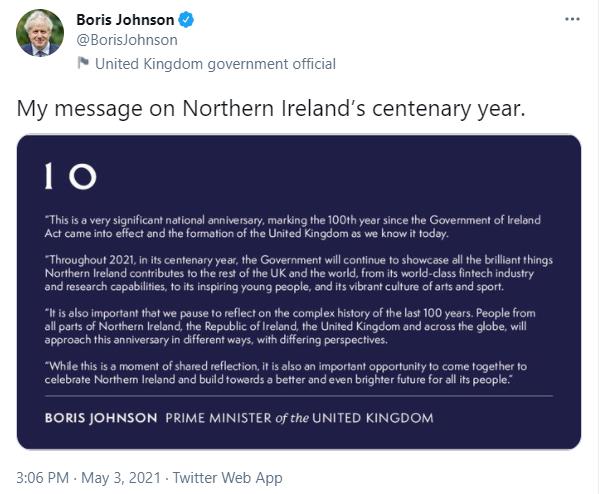Click the number 10 logo in the image
602x494 pixels.
71,177
